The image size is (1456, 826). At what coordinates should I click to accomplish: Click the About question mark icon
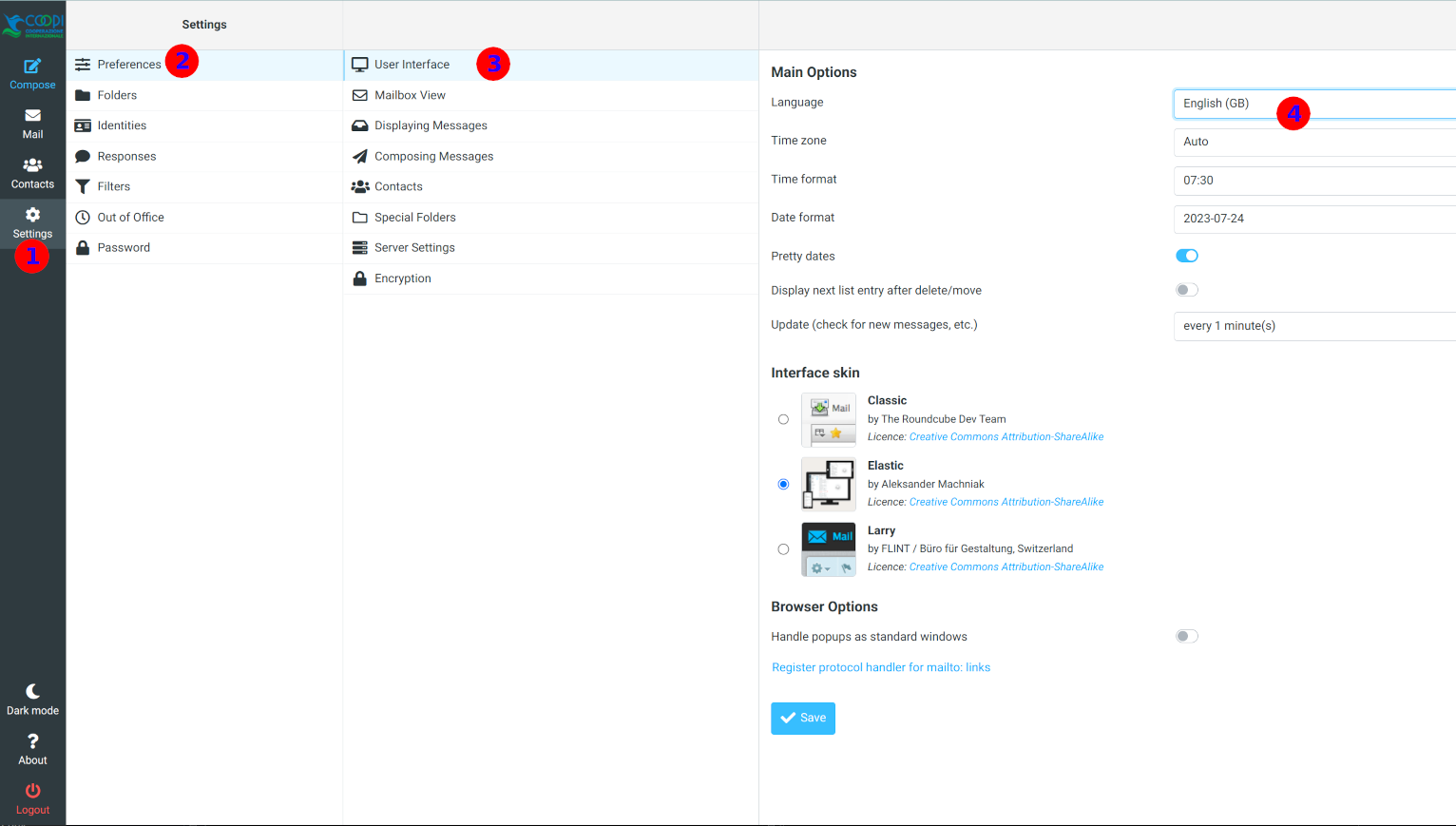32,741
